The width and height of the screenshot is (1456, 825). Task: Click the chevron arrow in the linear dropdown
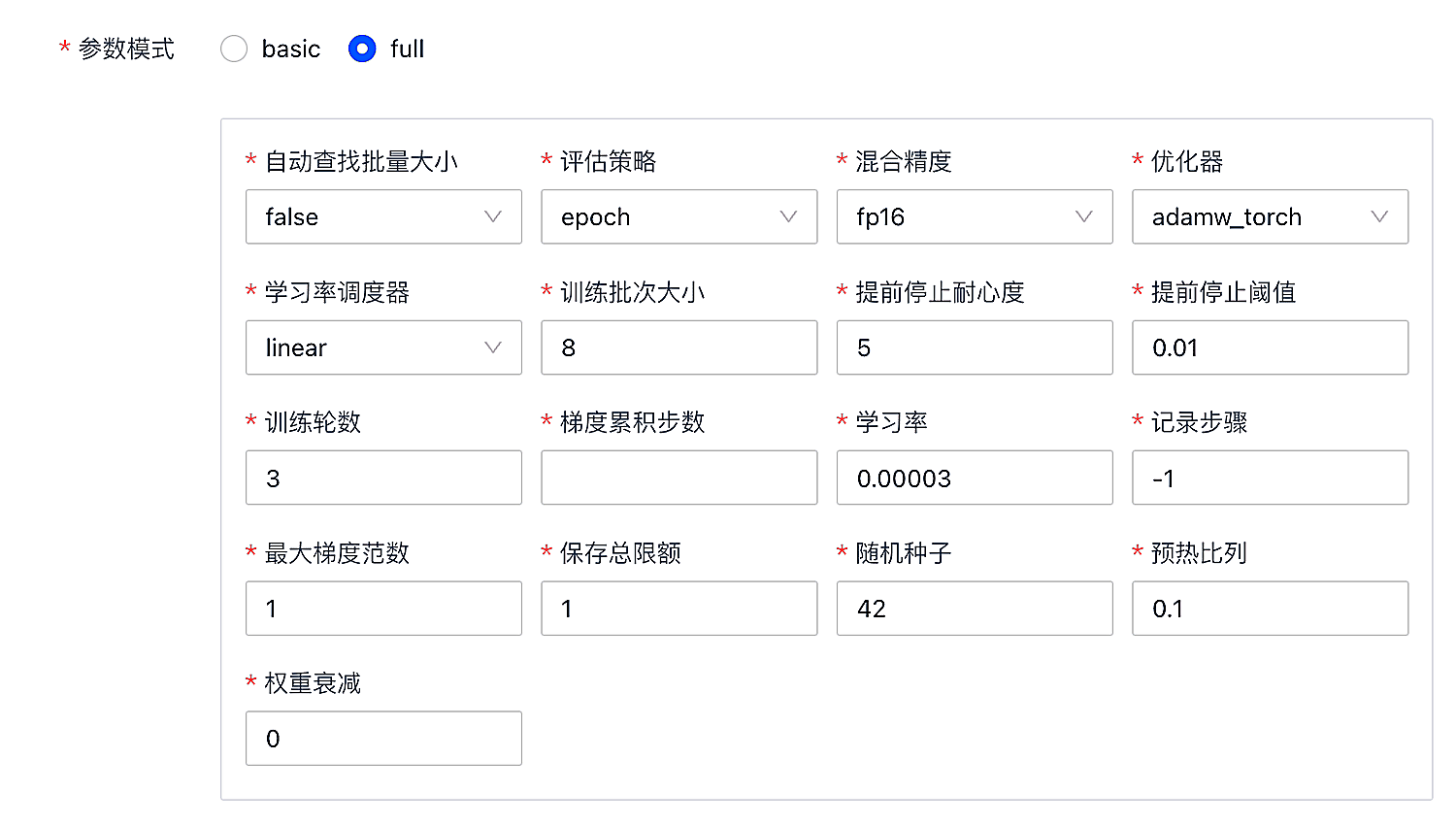click(x=493, y=347)
